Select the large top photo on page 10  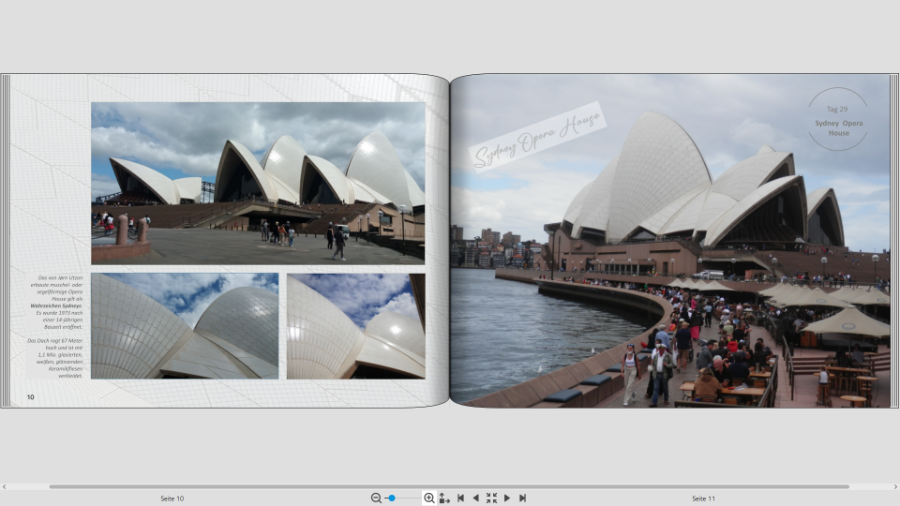click(x=258, y=183)
